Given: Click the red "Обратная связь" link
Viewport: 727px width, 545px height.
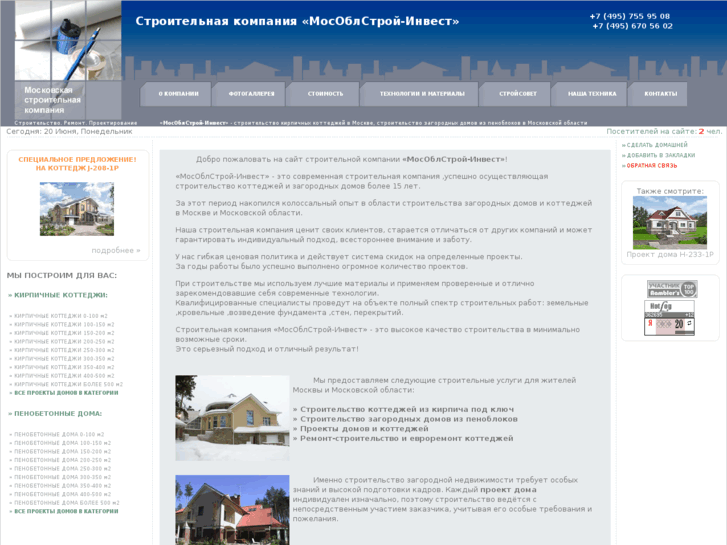Looking at the screenshot, I should coord(651,166).
